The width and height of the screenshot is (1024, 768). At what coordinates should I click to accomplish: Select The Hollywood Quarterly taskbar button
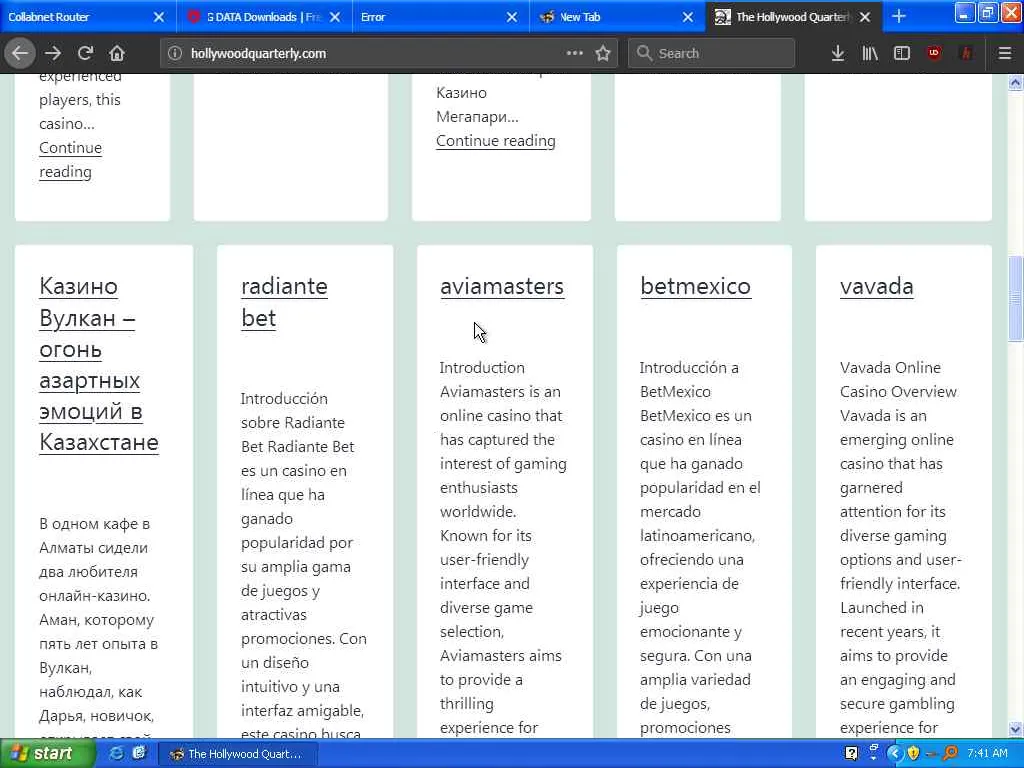pyautogui.click(x=238, y=754)
